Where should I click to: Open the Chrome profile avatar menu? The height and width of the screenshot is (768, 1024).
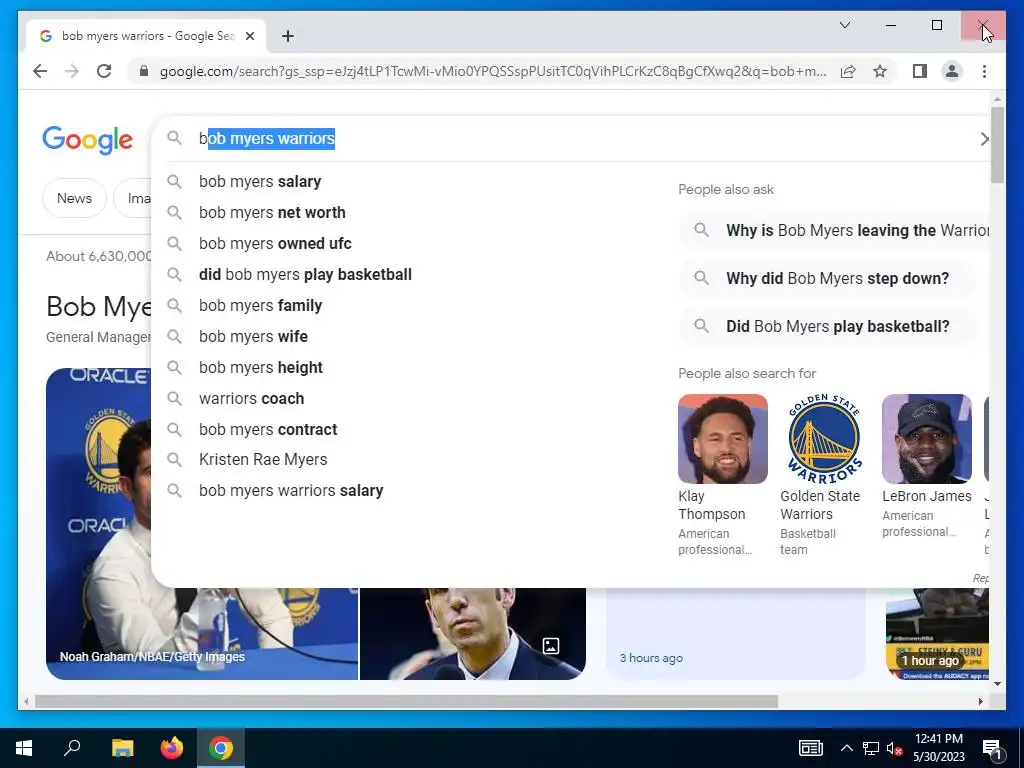point(952,71)
